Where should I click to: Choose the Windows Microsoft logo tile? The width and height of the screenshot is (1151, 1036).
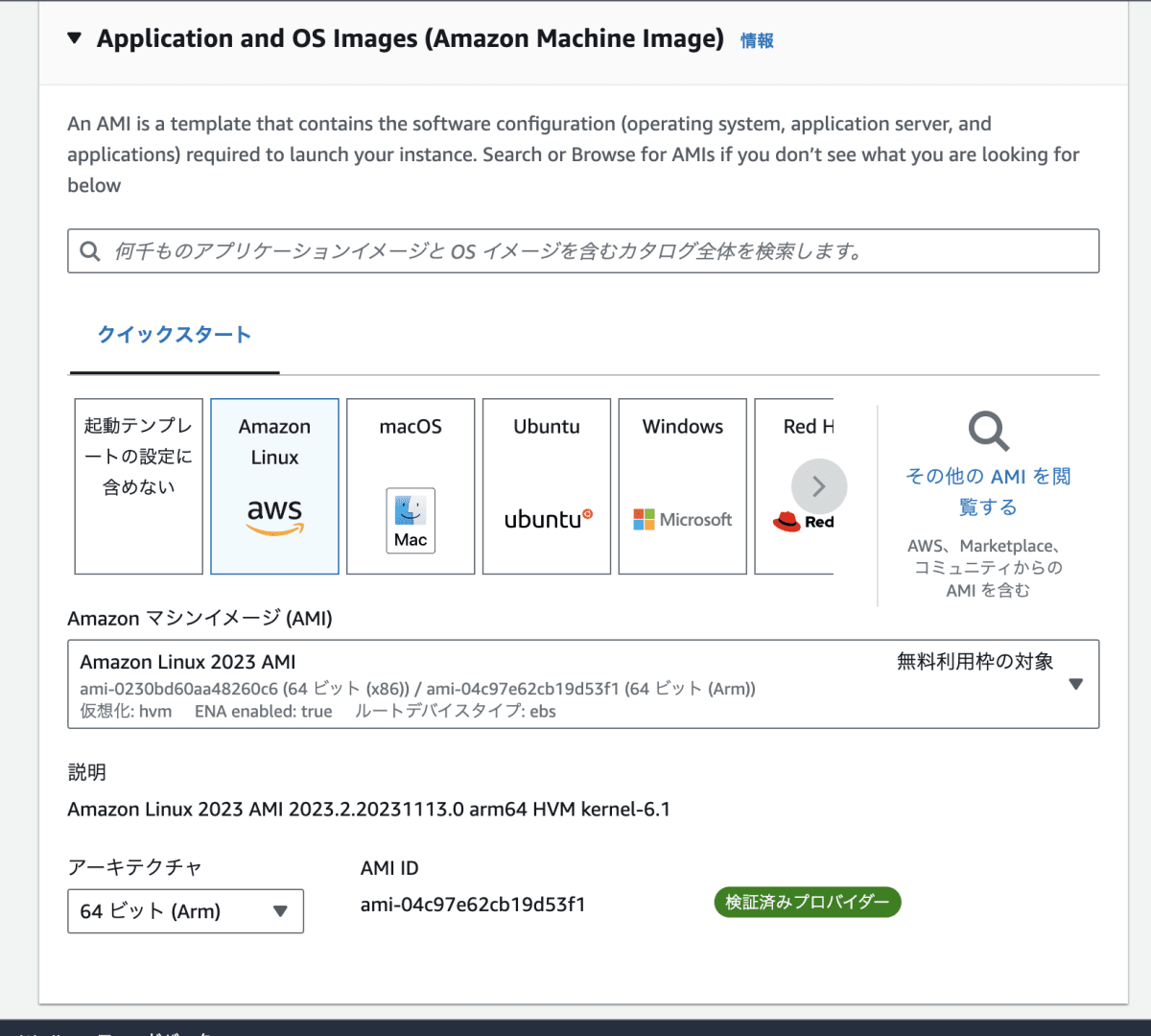pos(683,486)
